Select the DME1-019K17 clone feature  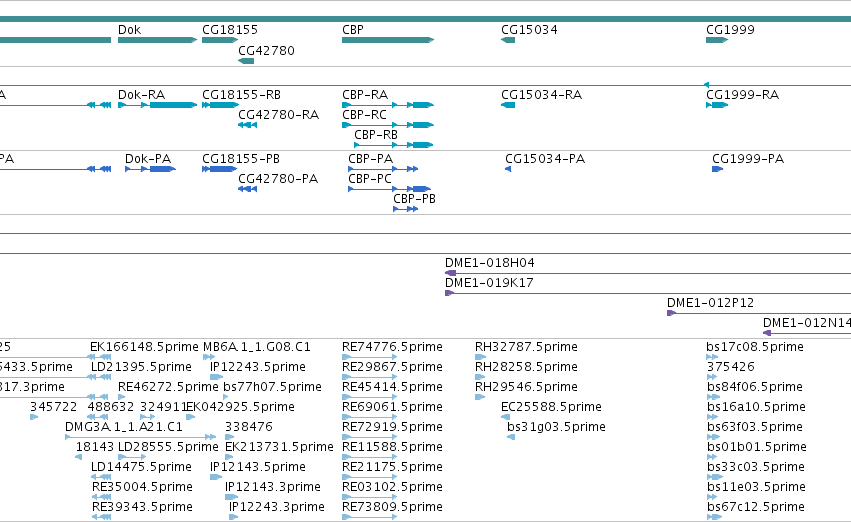(x=648, y=293)
